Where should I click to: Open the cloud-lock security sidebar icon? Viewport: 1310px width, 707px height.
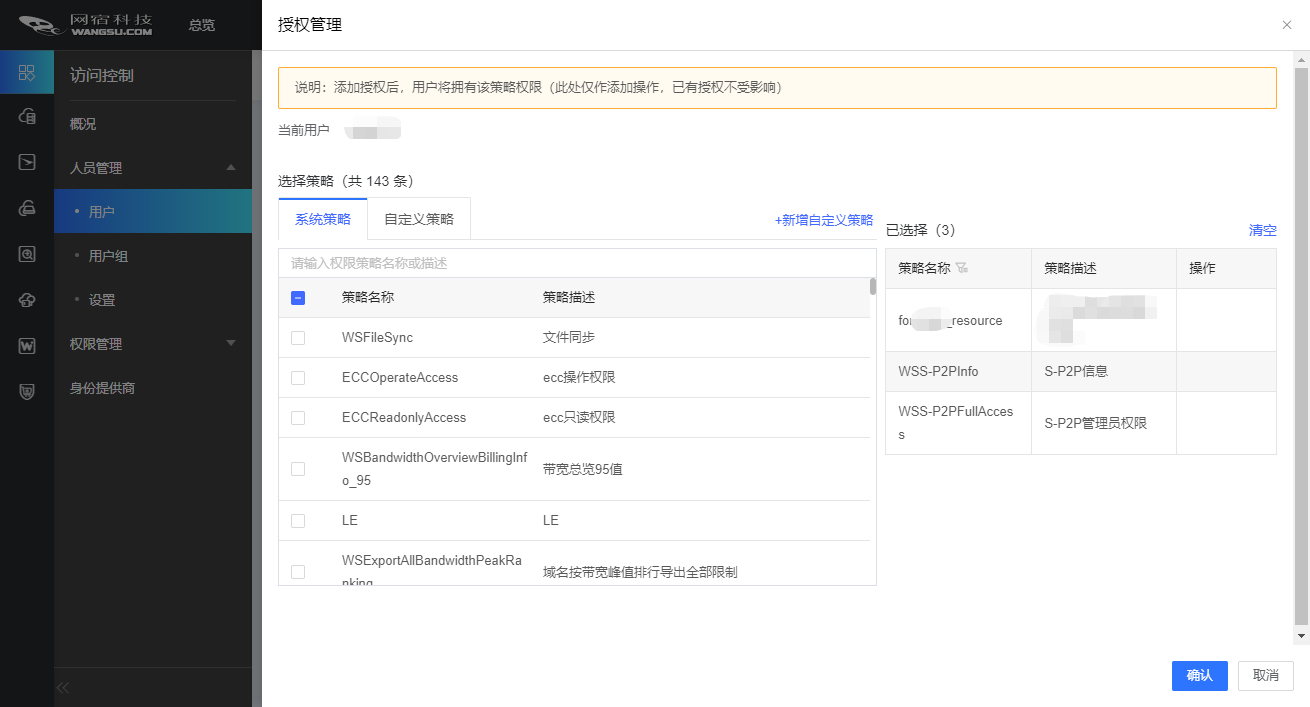[27, 300]
